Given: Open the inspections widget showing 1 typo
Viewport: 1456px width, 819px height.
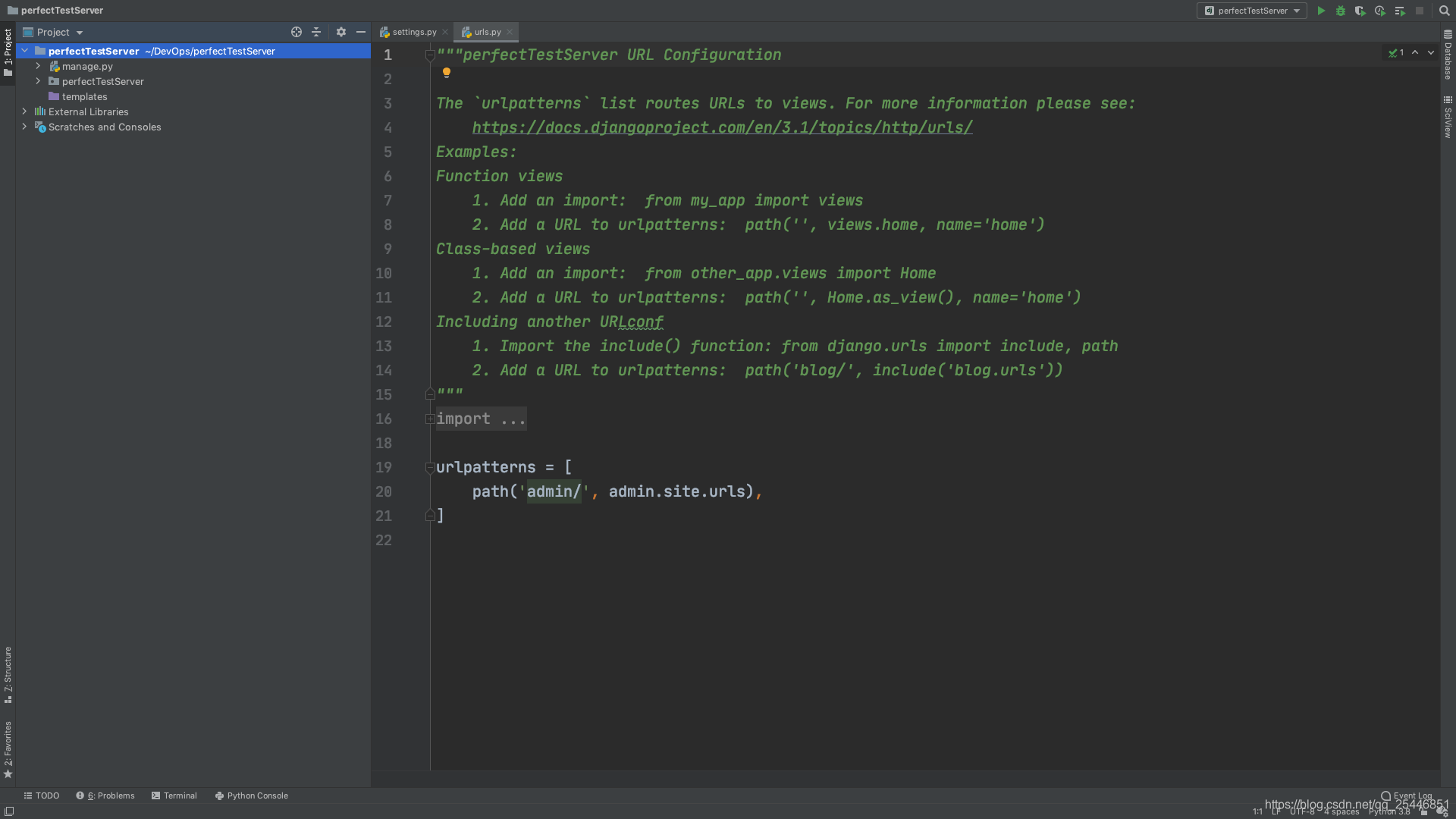Looking at the screenshot, I should pyautogui.click(x=1396, y=52).
